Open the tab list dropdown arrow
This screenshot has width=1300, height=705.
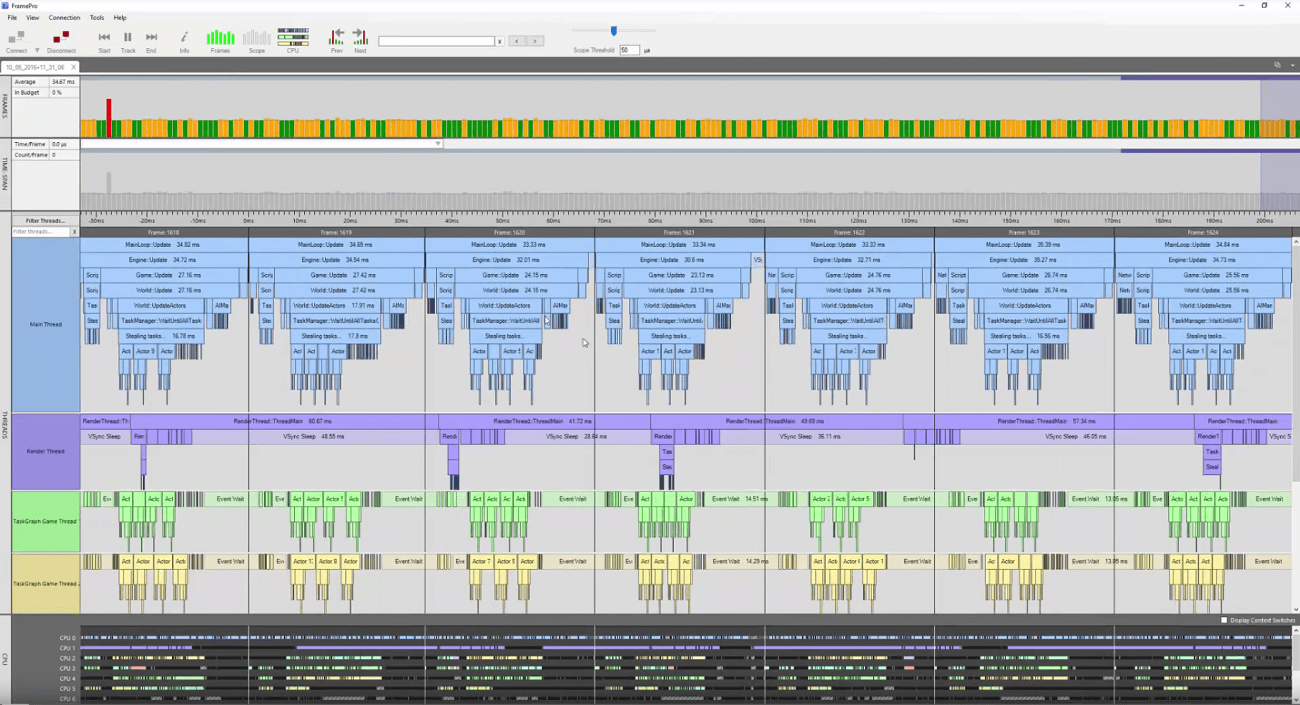(x=1291, y=65)
